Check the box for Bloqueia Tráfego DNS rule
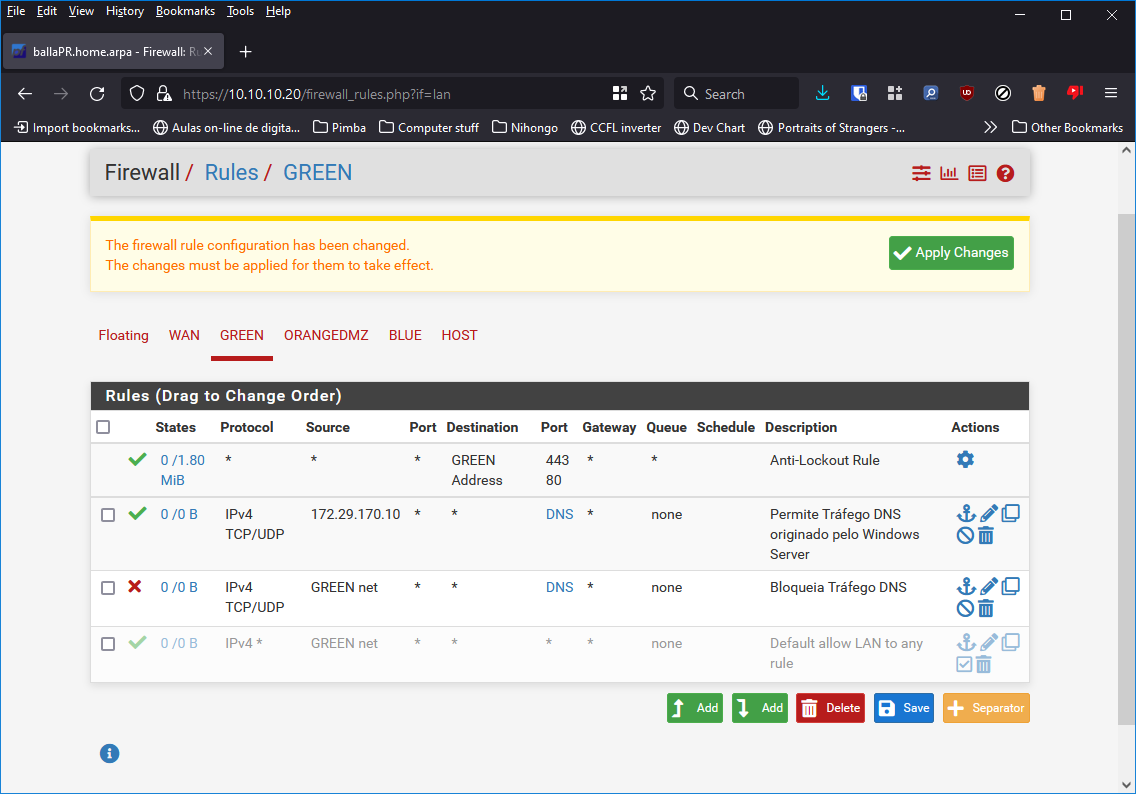The width and height of the screenshot is (1136, 794). (108, 588)
